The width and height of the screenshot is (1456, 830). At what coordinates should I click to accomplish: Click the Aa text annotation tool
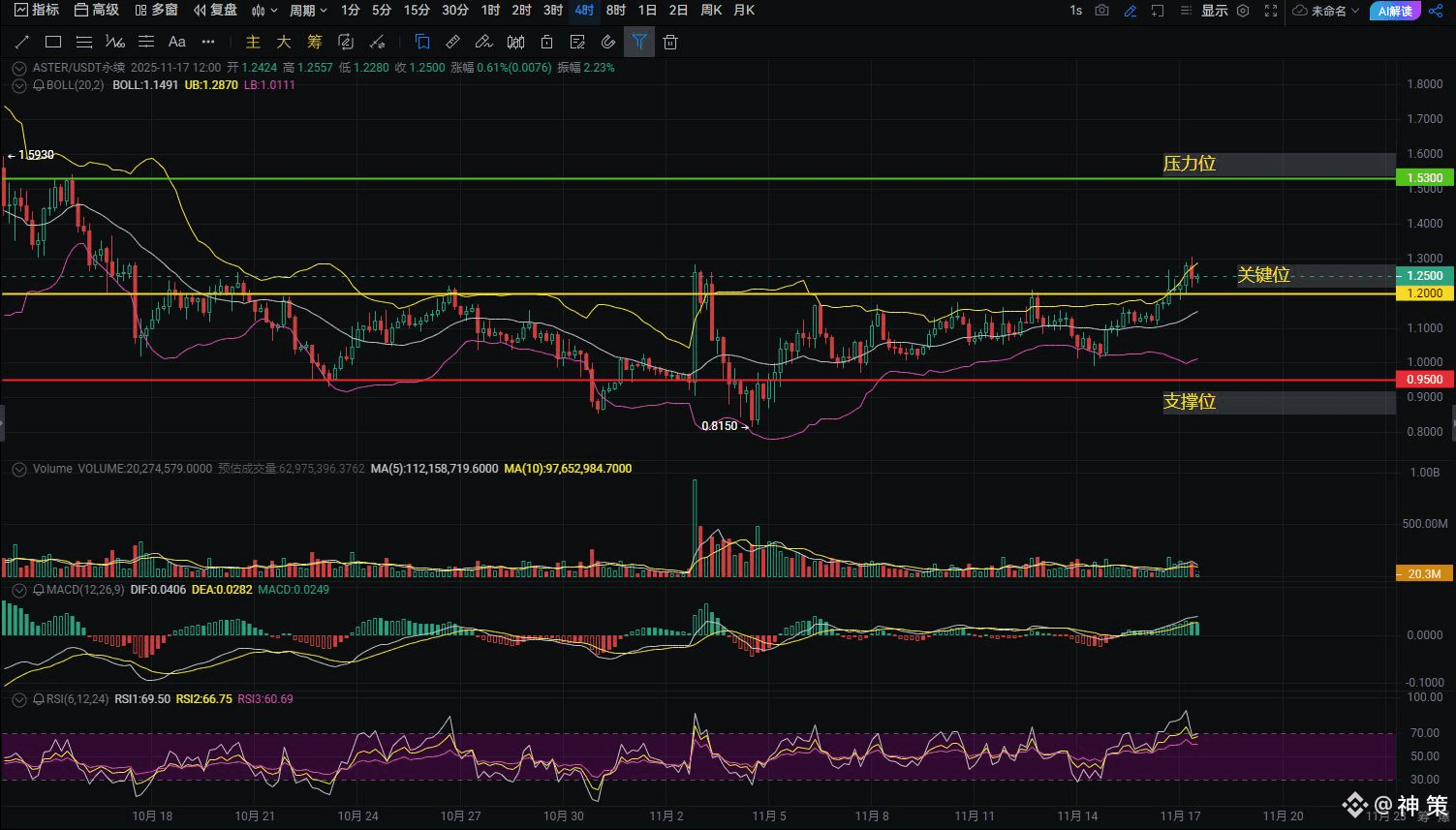[176, 43]
